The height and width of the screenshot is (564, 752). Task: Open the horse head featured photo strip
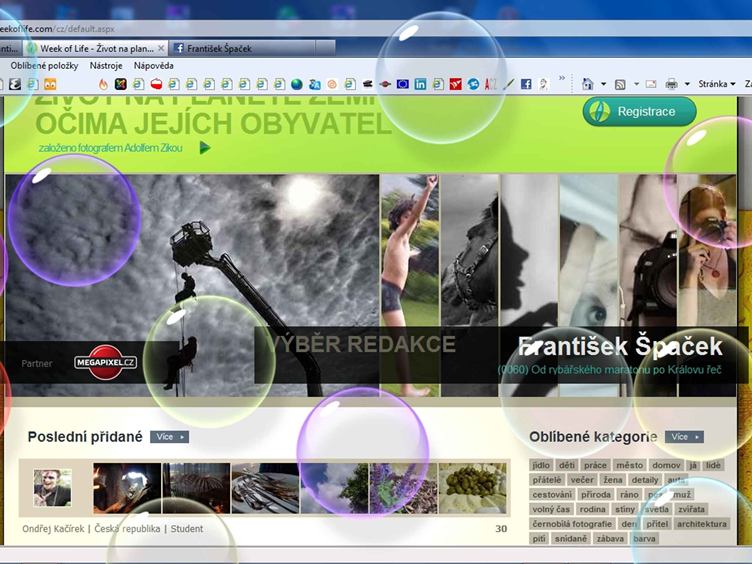470,285
